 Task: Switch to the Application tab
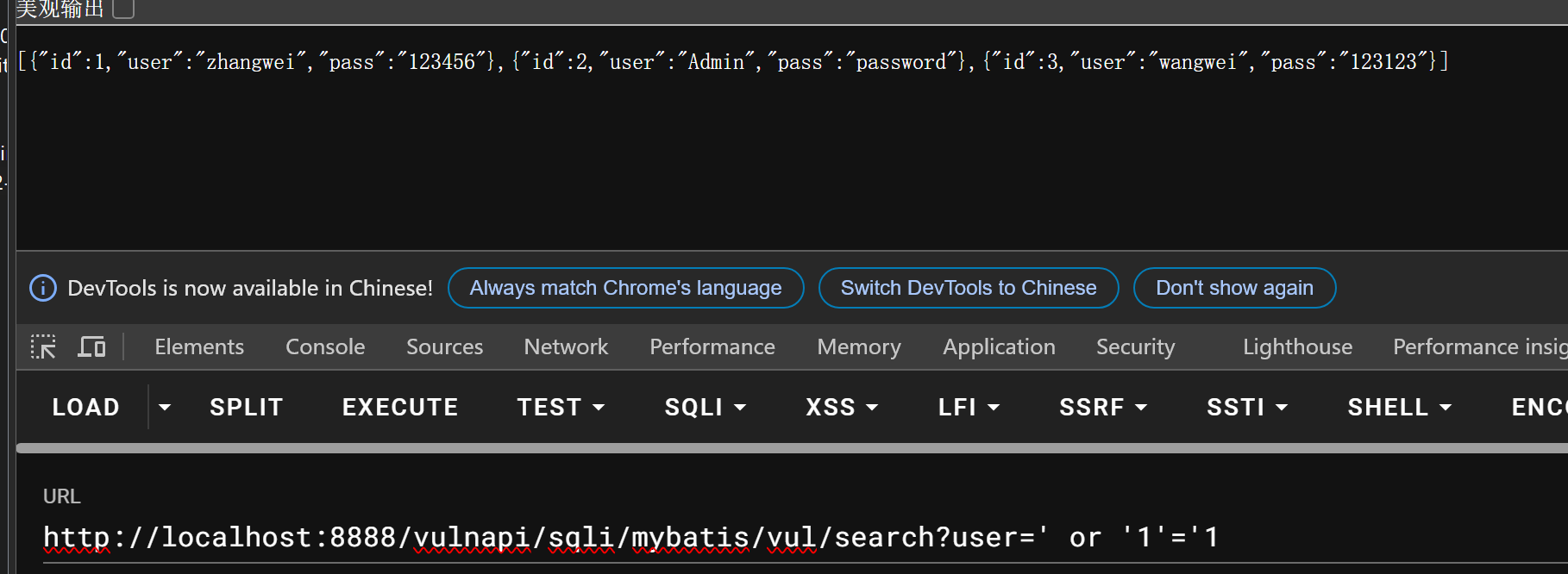coord(999,347)
